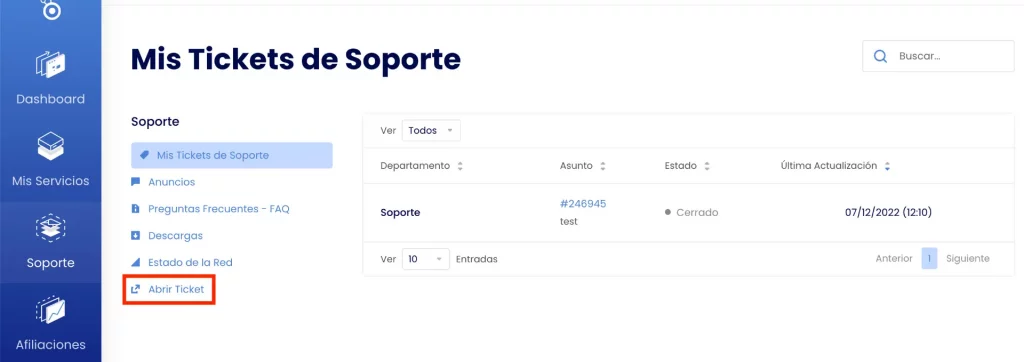1024x362 pixels.
Task: Click the Abrir Ticket external-link icon
Action: pos(136,289)
